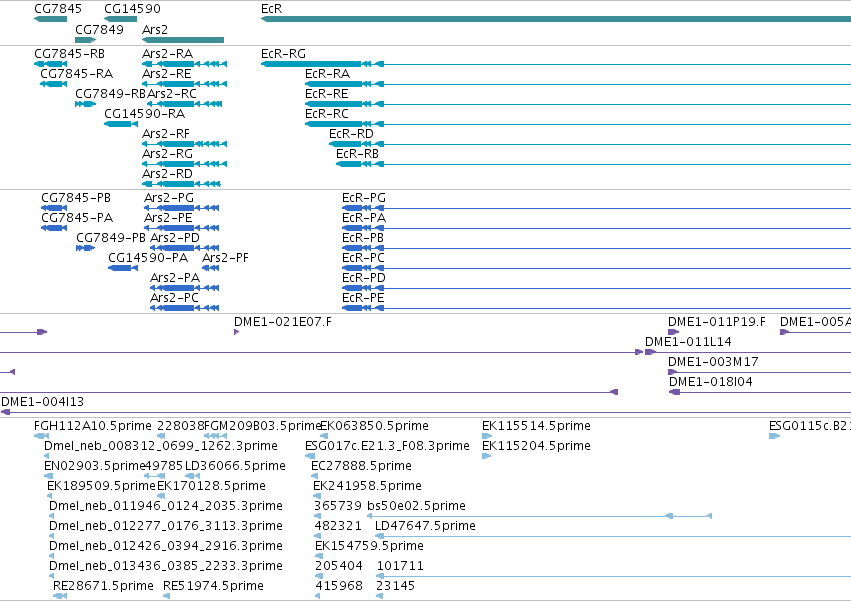Image resolution: width=851 pixels, height=601 pixels.
Task: Open the EcR gene label
Action: [271, 9]
